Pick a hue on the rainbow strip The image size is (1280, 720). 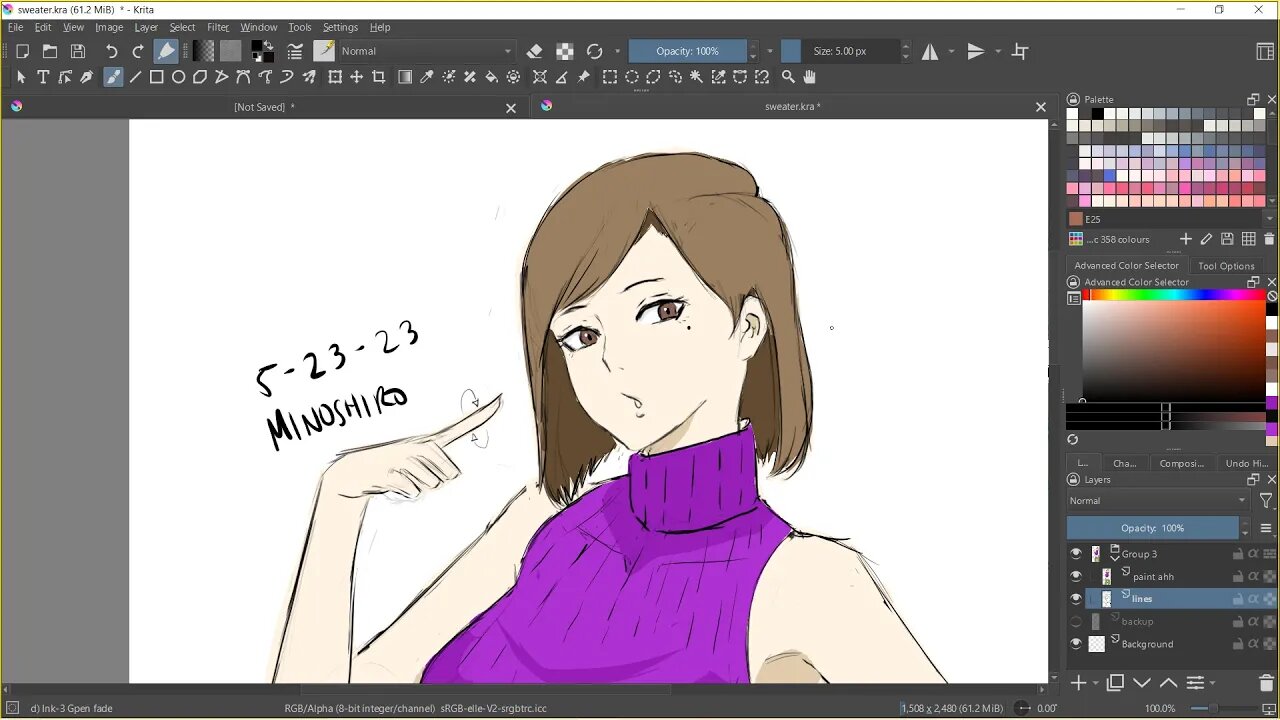1174,295
